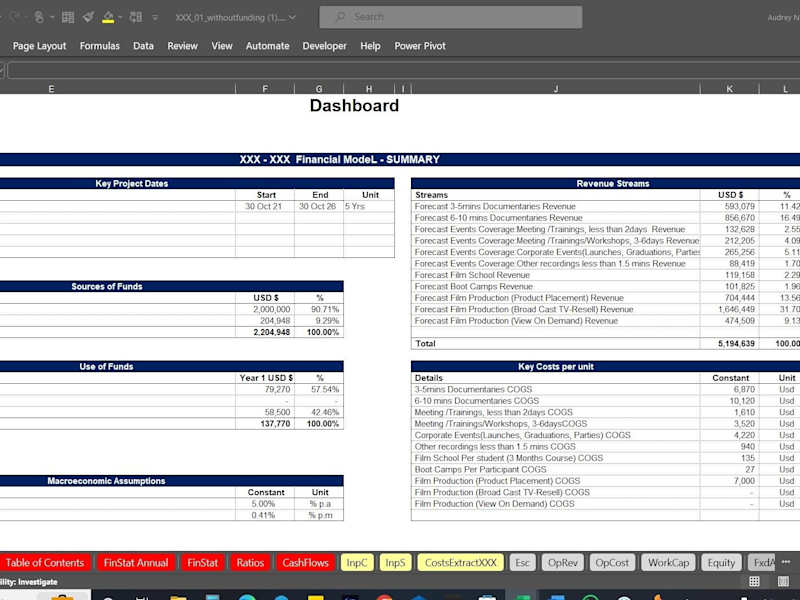Screen dimensions: 800x600
Task: Click the Search box in title bar
Action: [451, 17]
